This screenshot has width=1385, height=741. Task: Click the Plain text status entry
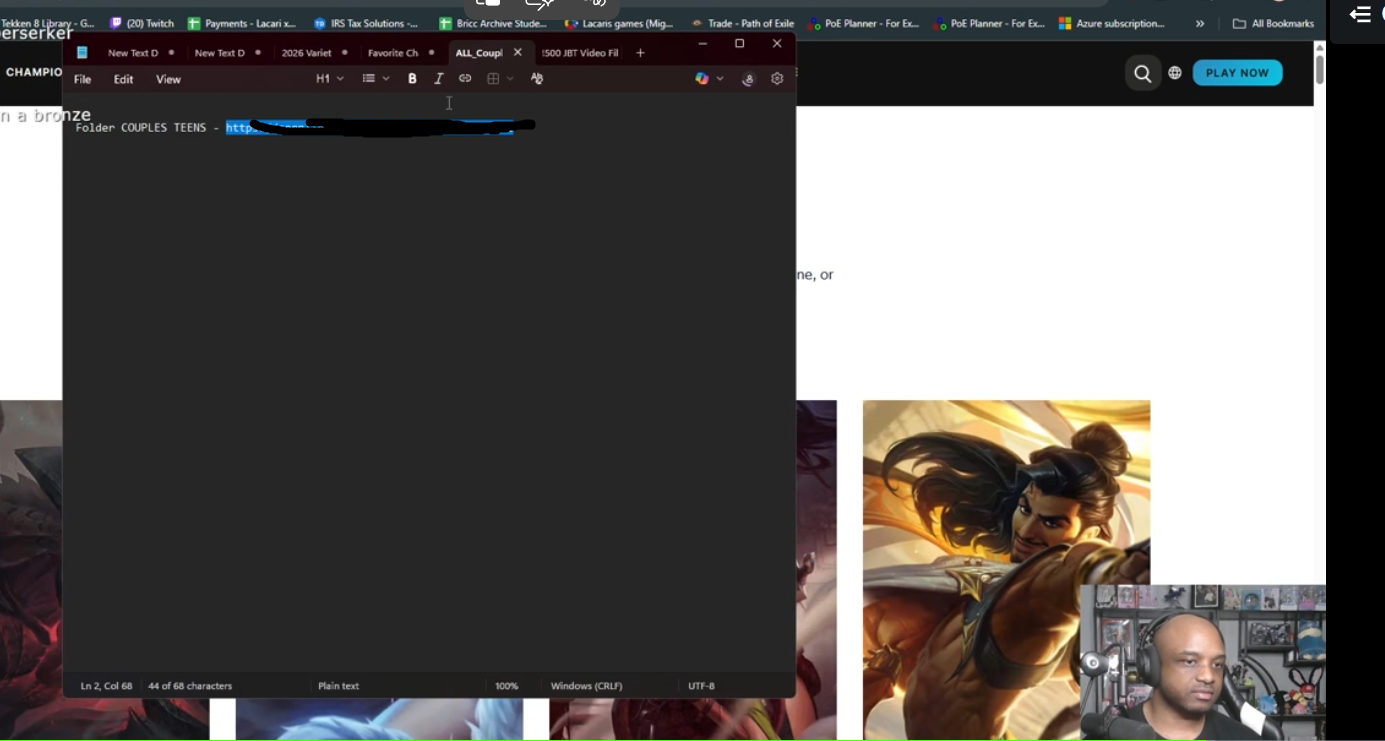pos(338,686)
